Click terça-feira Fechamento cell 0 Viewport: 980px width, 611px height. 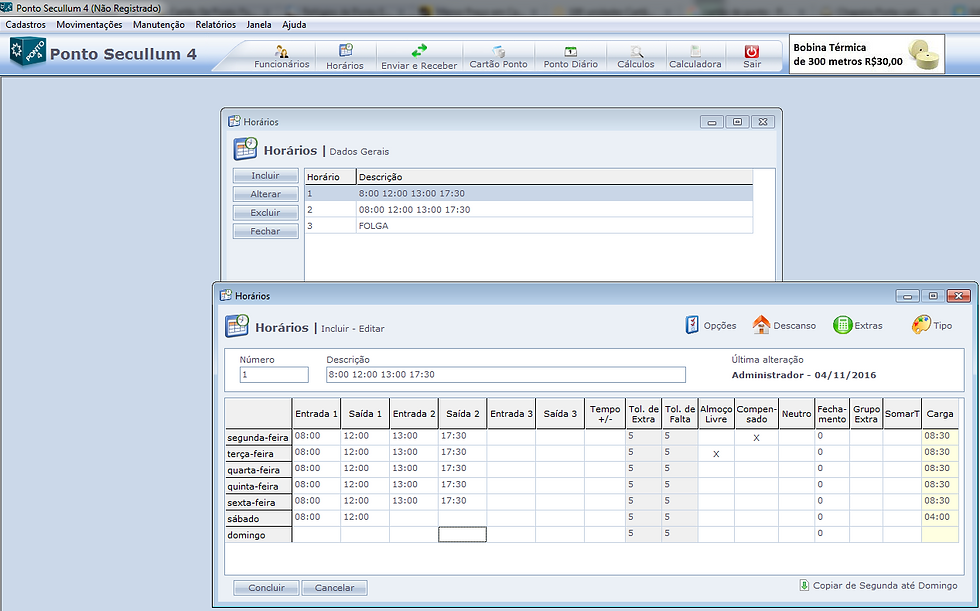(x=832, y=453)
